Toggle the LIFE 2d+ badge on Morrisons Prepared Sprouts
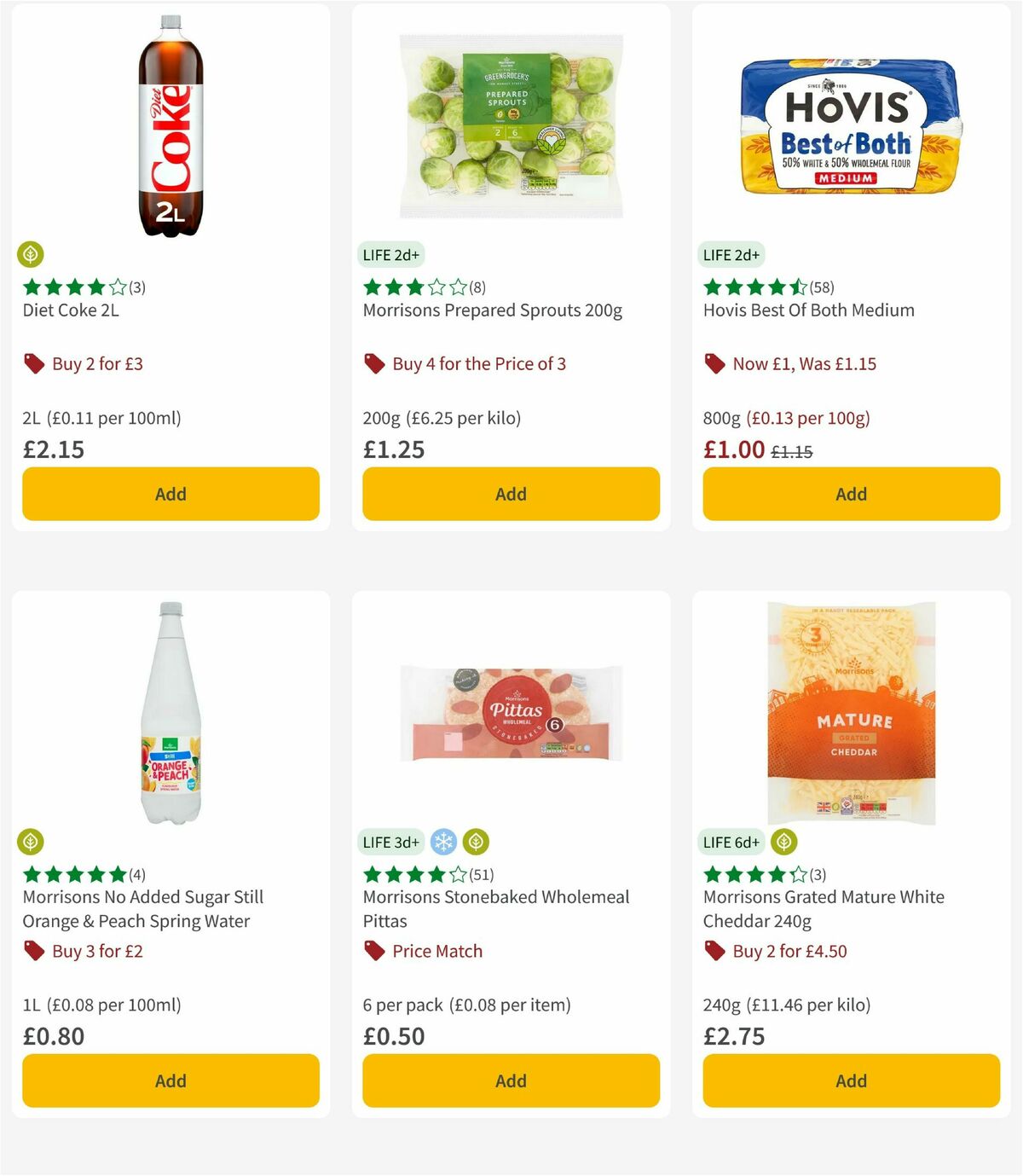The width and height of the screenshot is (1023, 1176). (390, 254)
